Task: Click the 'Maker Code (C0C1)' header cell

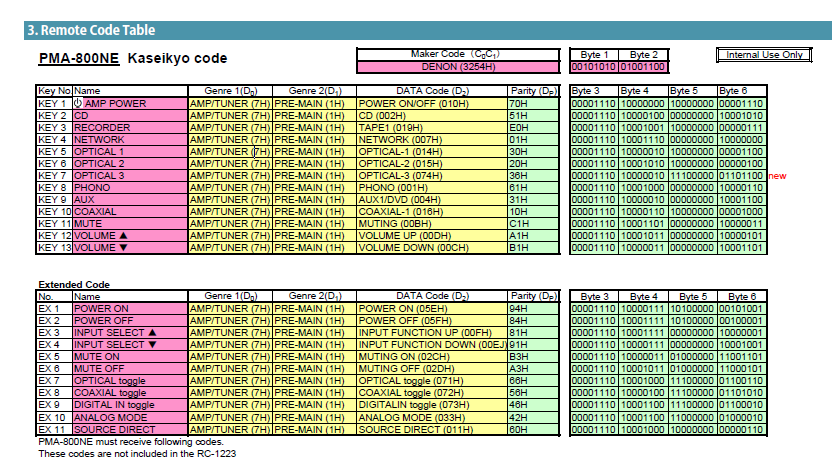Action: 458,54
